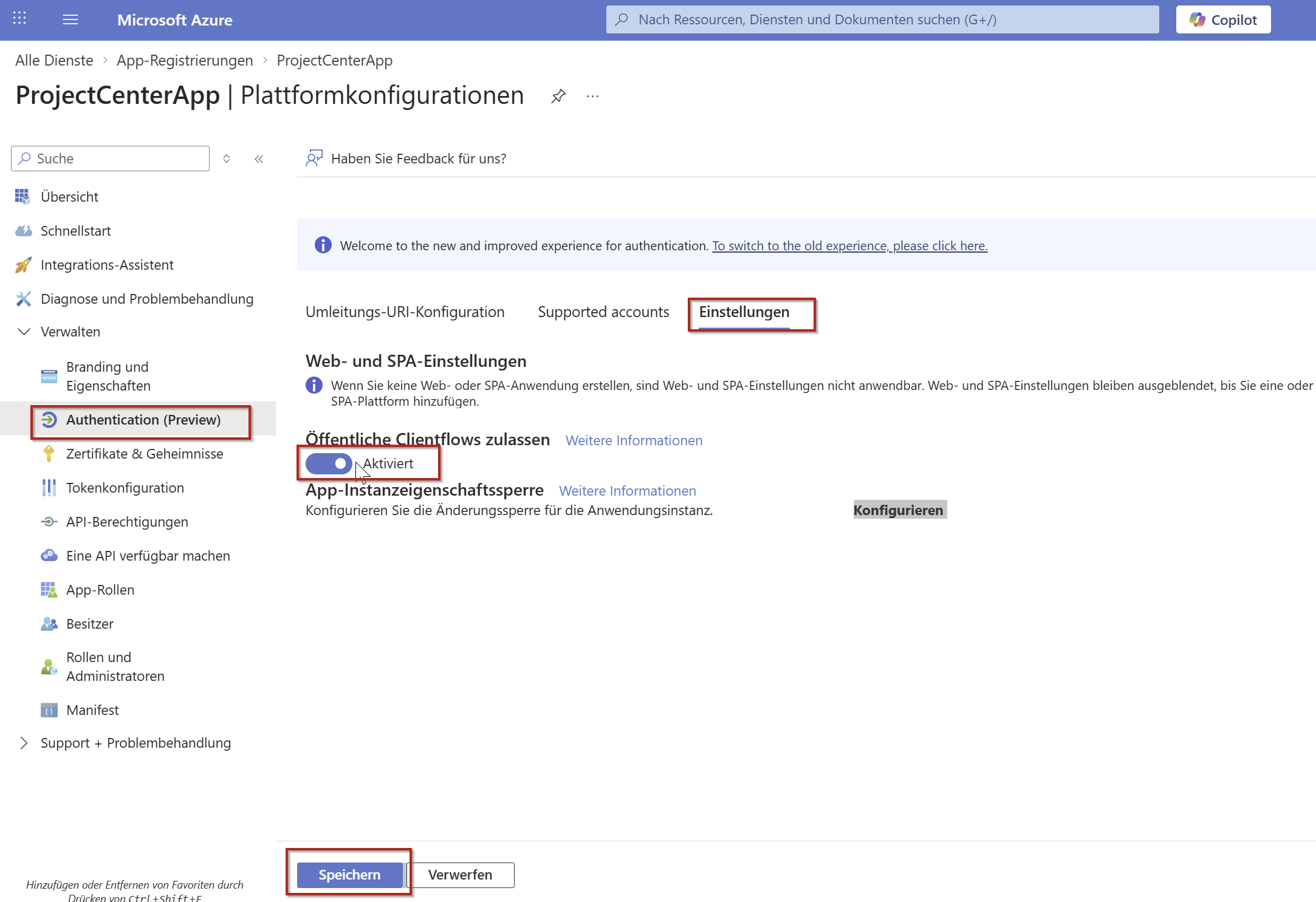Click the Manifest icon
This screenshot has width=1316, height=902.
[x=49, y=710]
